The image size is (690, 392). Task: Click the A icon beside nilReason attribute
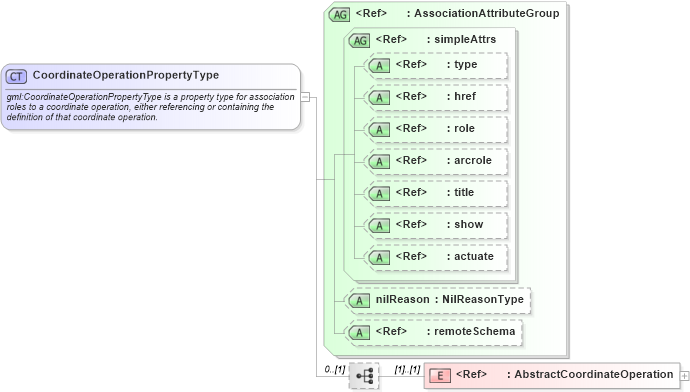(x=359, y=301)
